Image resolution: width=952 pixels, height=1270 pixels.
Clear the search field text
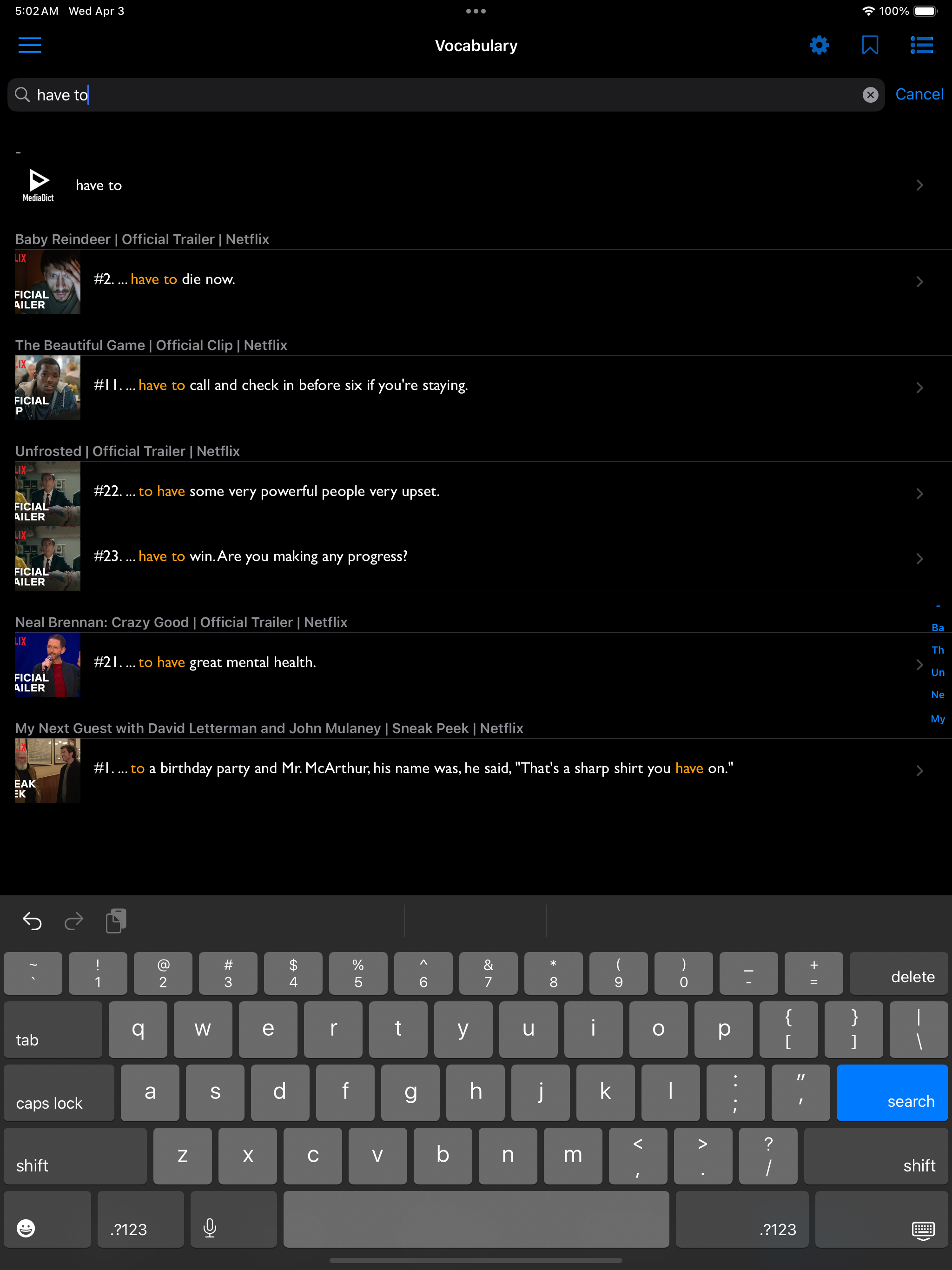pos(870,95)
